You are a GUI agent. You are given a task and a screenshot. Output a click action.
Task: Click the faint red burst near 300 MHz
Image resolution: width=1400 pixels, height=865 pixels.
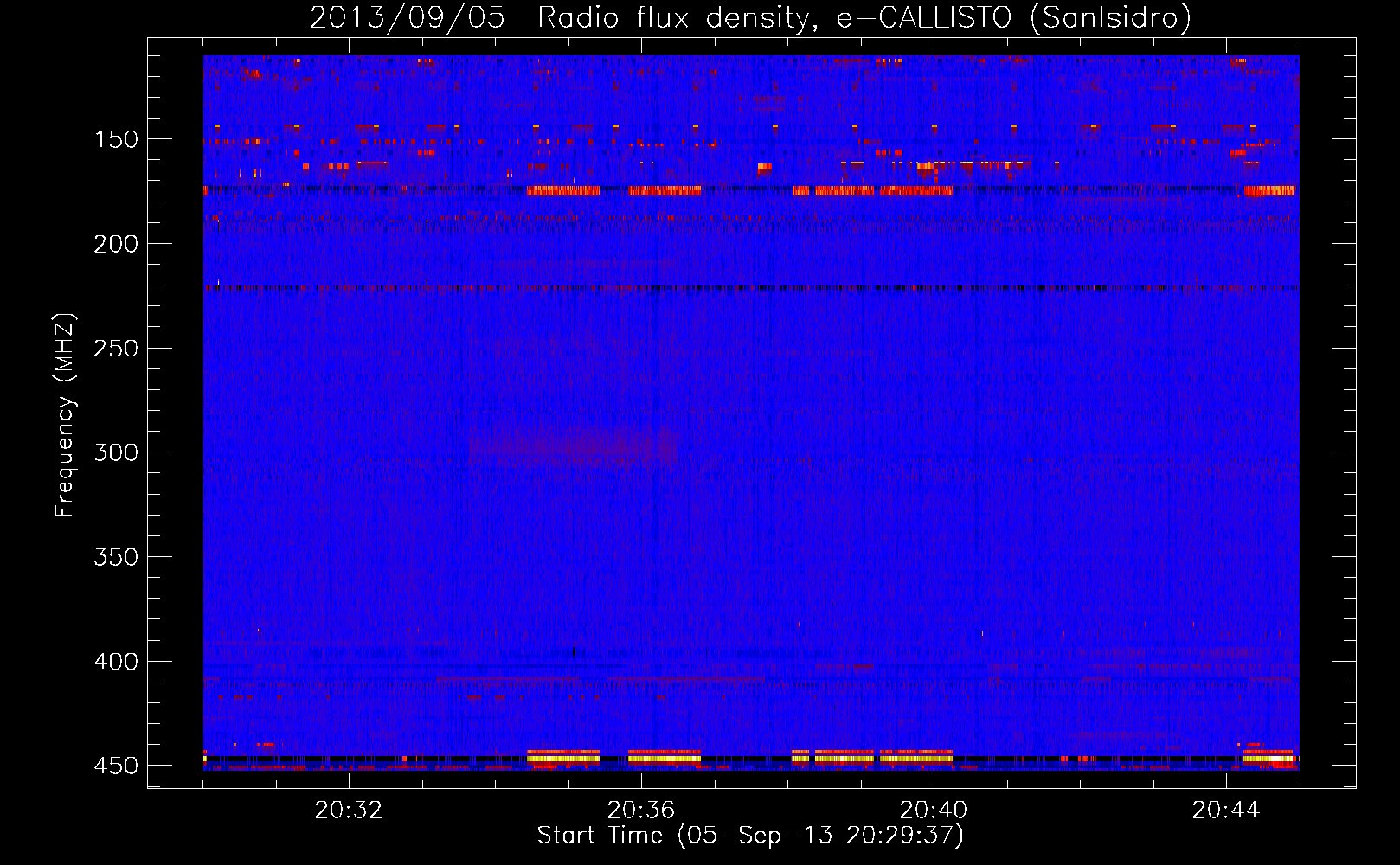[573, 446]
